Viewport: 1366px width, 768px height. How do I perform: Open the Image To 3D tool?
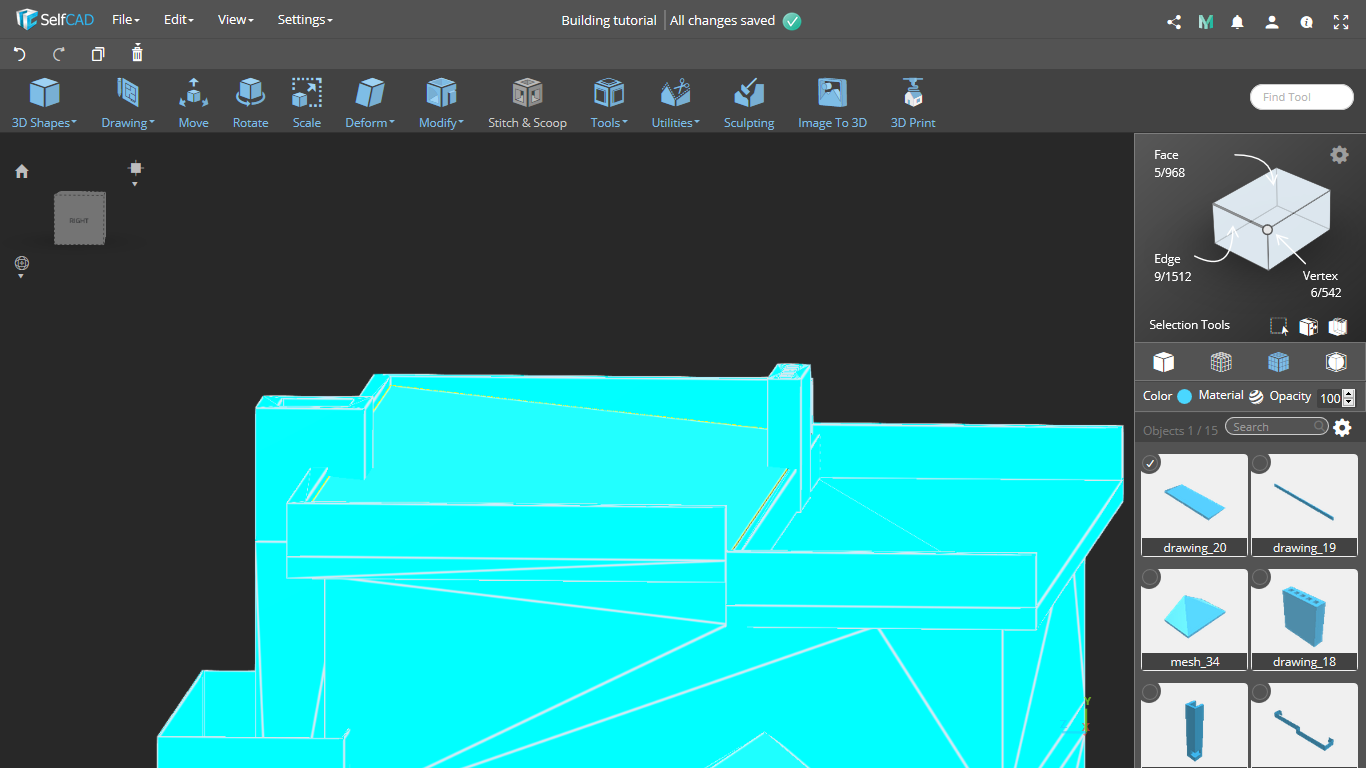pos(832,104)
